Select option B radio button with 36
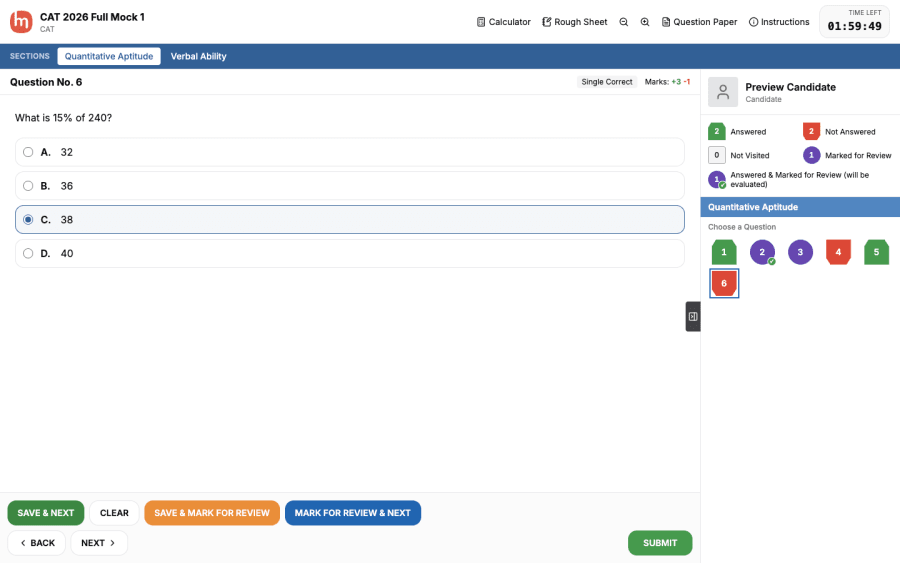This screenshot has height=563, width=900. pos(28,186)
